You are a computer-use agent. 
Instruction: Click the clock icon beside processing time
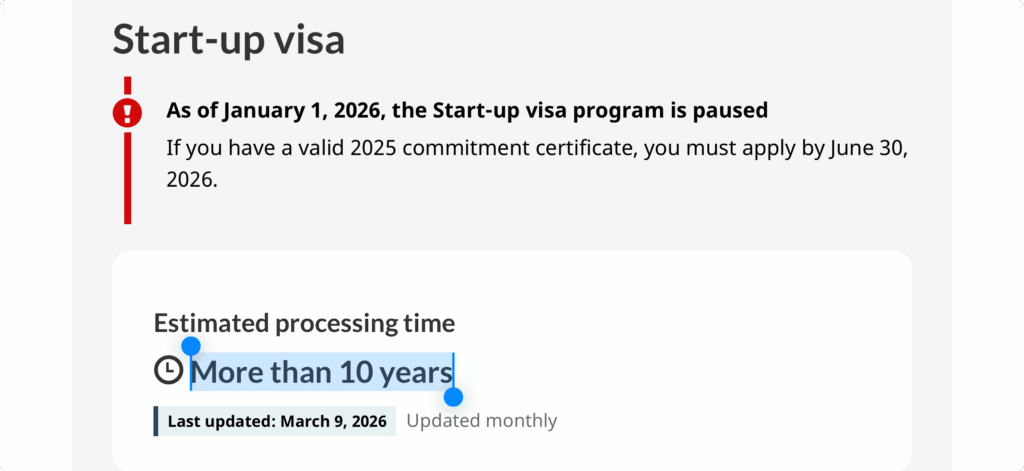click(168, 370)
